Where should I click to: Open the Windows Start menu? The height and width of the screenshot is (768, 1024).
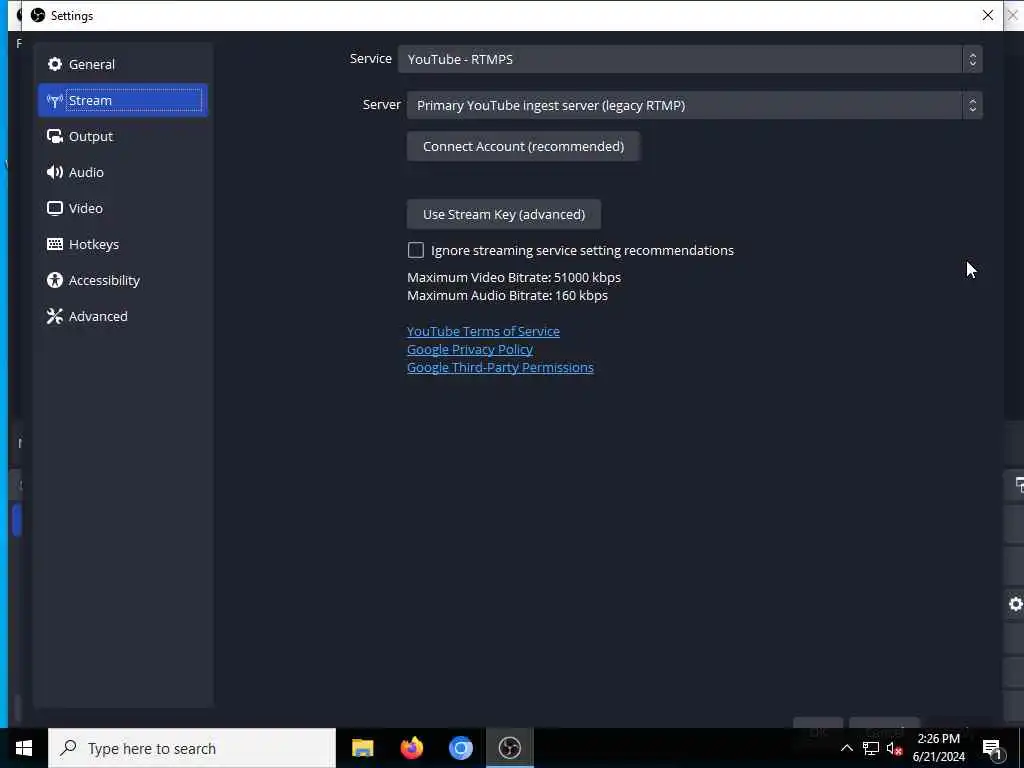(x=24, y=748)
